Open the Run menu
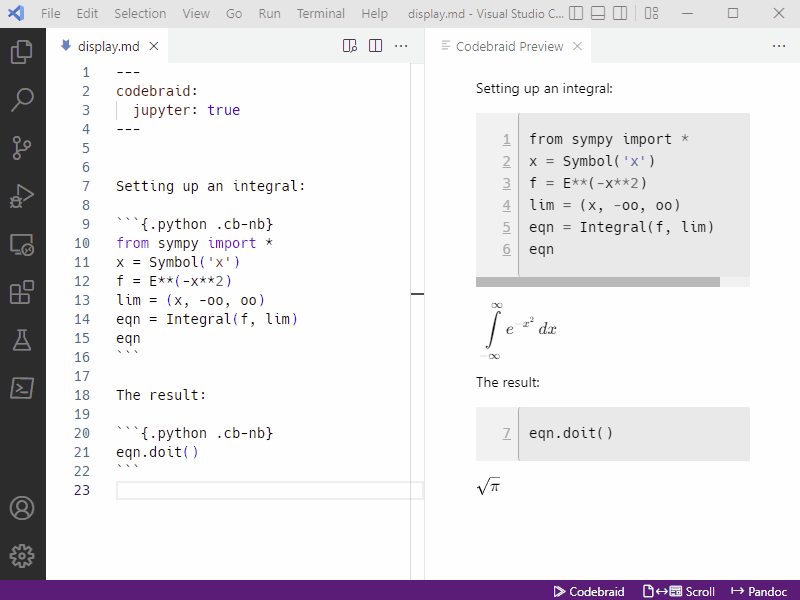 (269, 14)
